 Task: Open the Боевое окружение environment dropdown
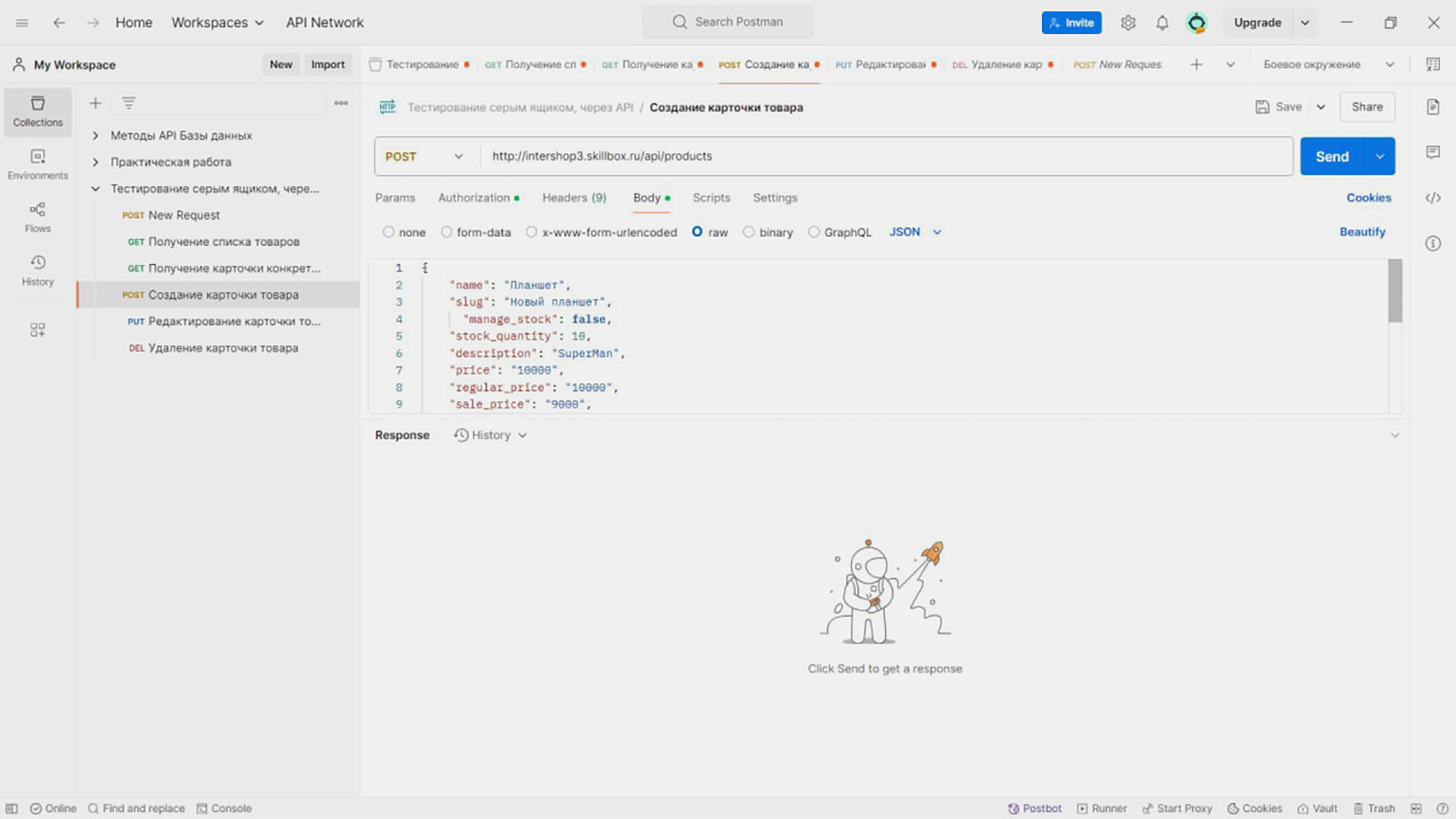pyautogui.click(x=1328, y=64)
